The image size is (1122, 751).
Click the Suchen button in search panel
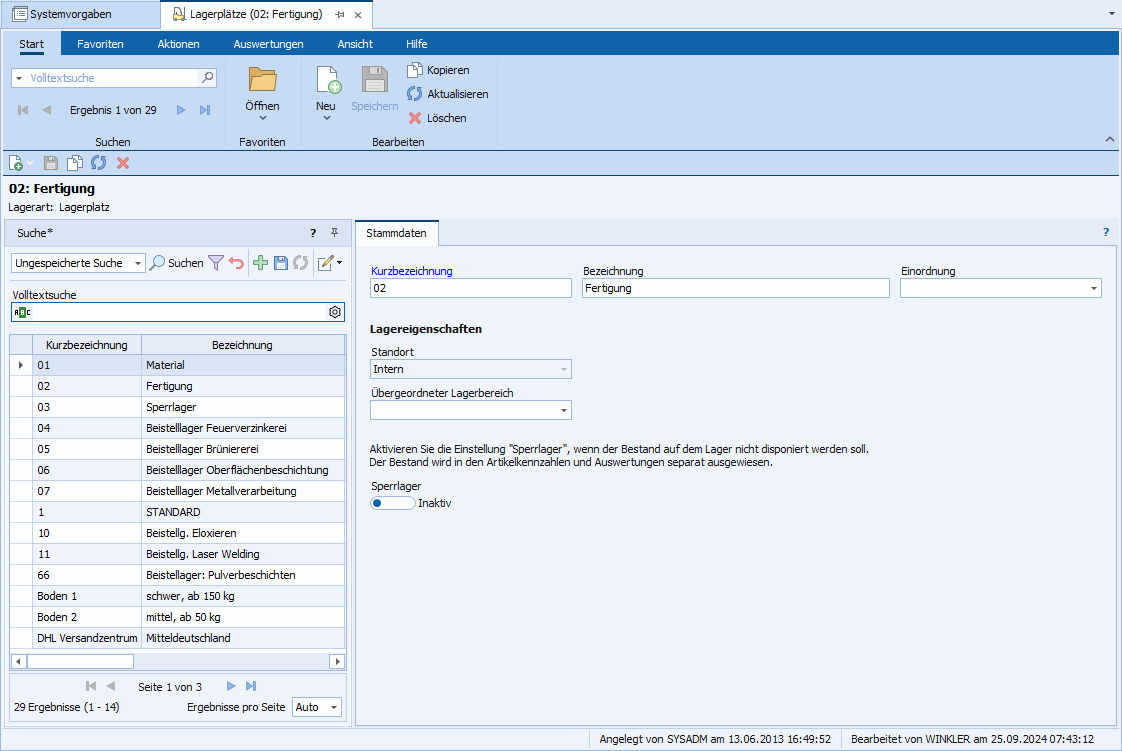click(176, 263)
